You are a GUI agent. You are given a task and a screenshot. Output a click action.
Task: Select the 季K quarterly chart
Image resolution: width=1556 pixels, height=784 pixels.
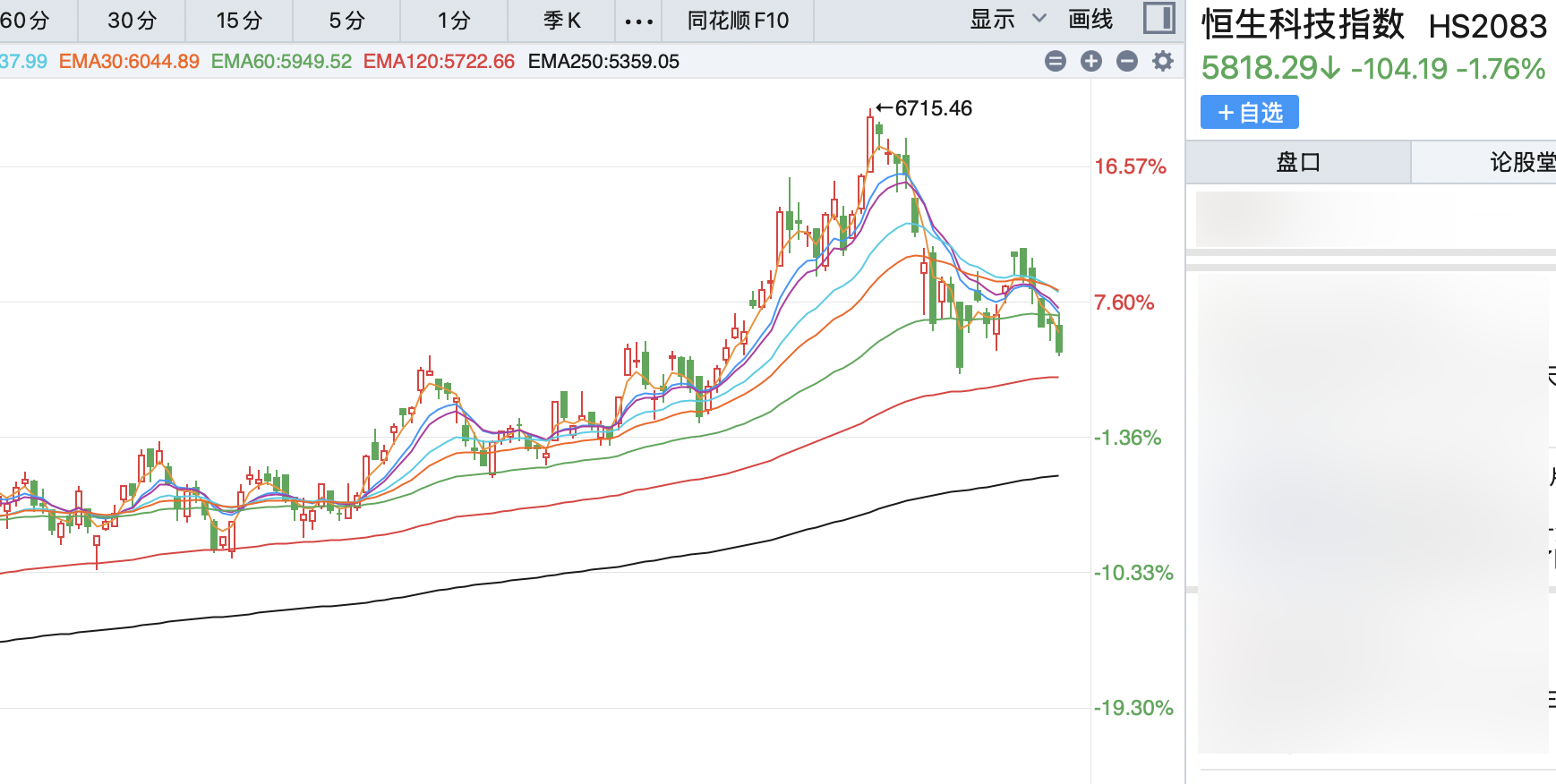click(561, 21)
